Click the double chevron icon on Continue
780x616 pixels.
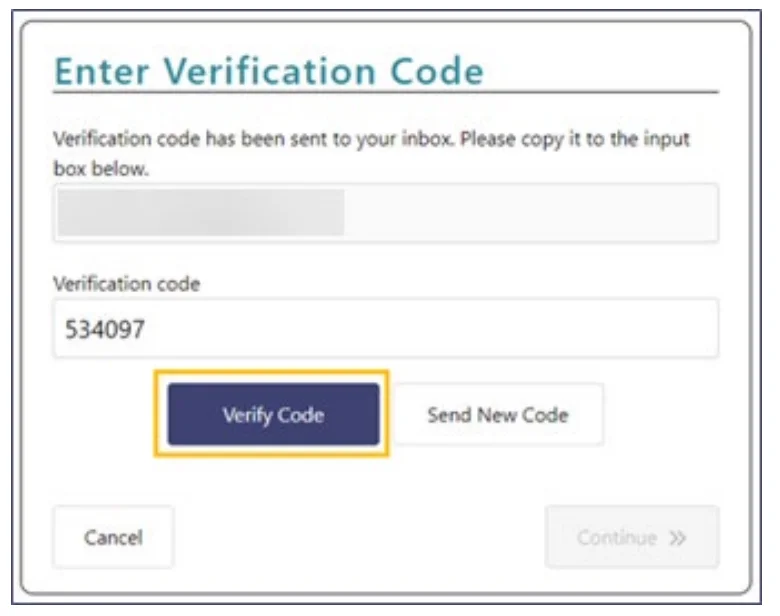point(678,538)
